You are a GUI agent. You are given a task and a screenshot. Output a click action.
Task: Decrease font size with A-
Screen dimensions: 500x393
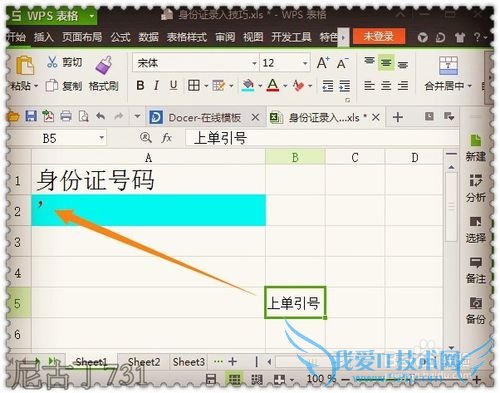tap(342, 63)
